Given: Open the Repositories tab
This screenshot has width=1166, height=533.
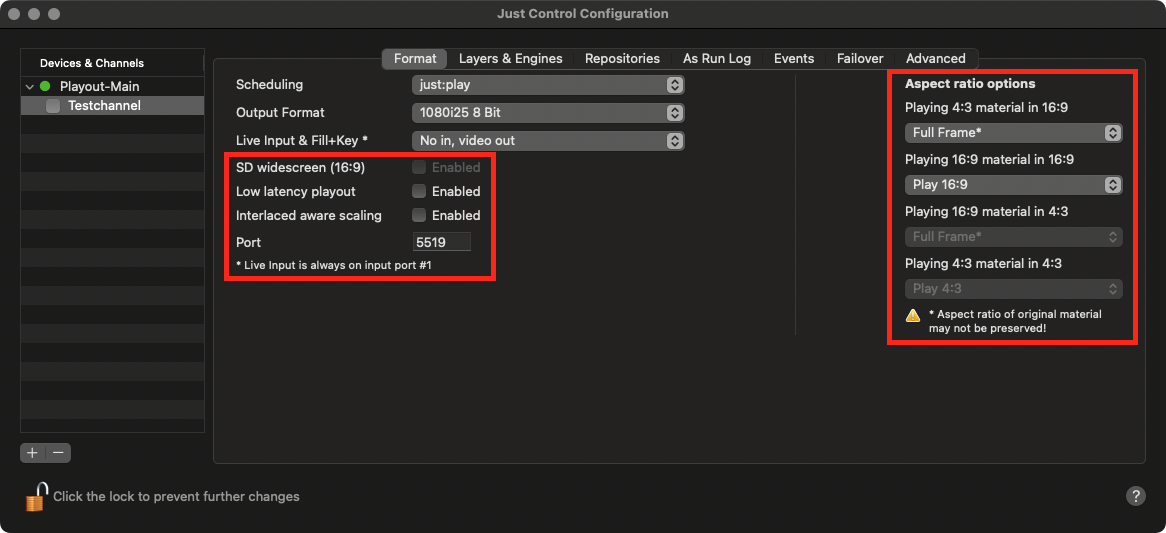Looking at the screenshot, I should (622, 59).
